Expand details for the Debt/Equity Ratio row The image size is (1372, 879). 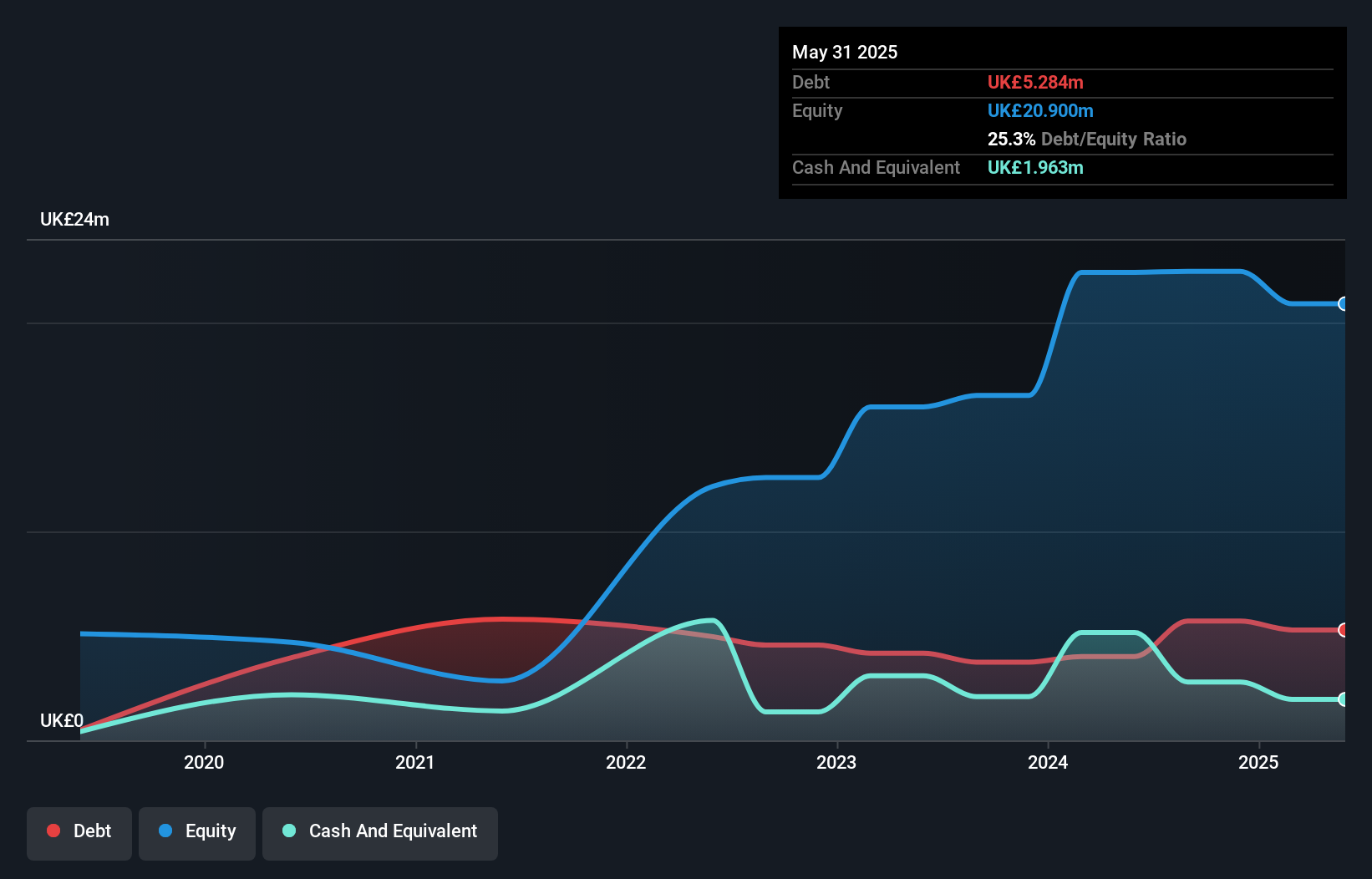tap(1087, 140)
